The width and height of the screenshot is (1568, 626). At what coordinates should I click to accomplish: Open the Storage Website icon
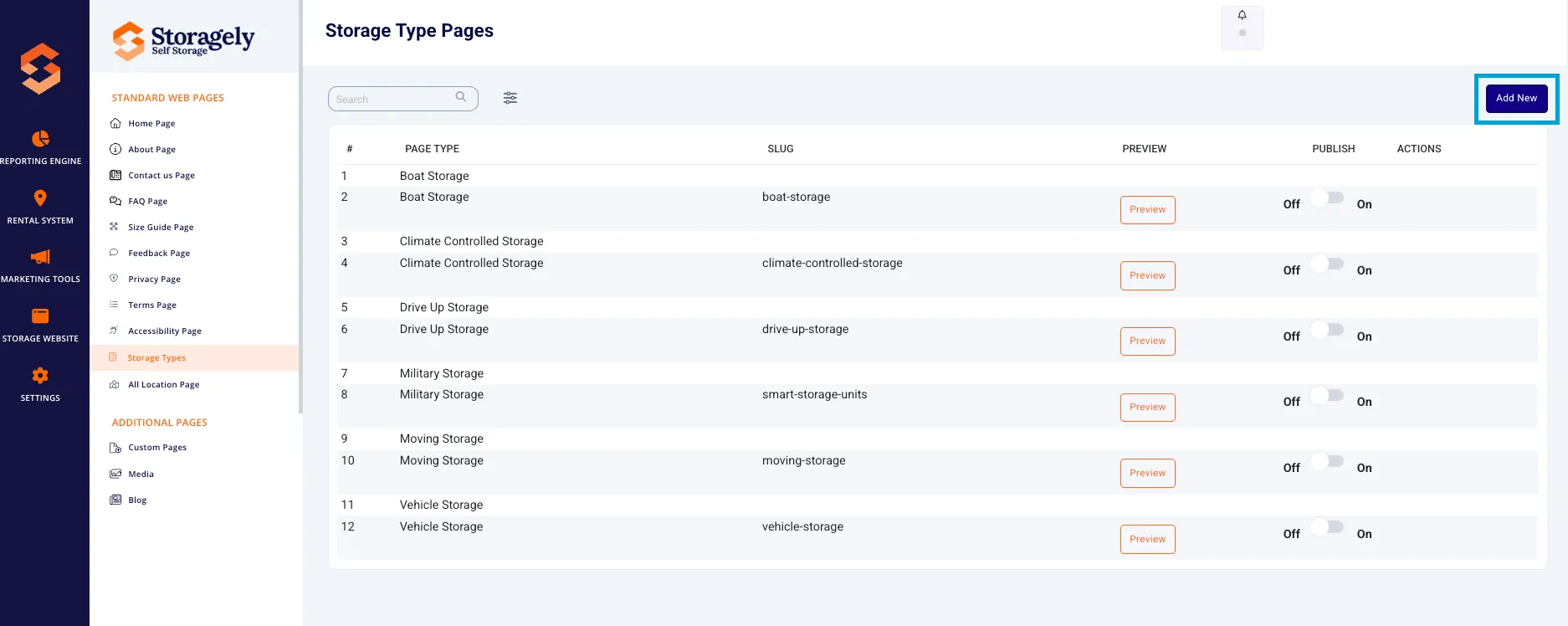pos(40,316)
